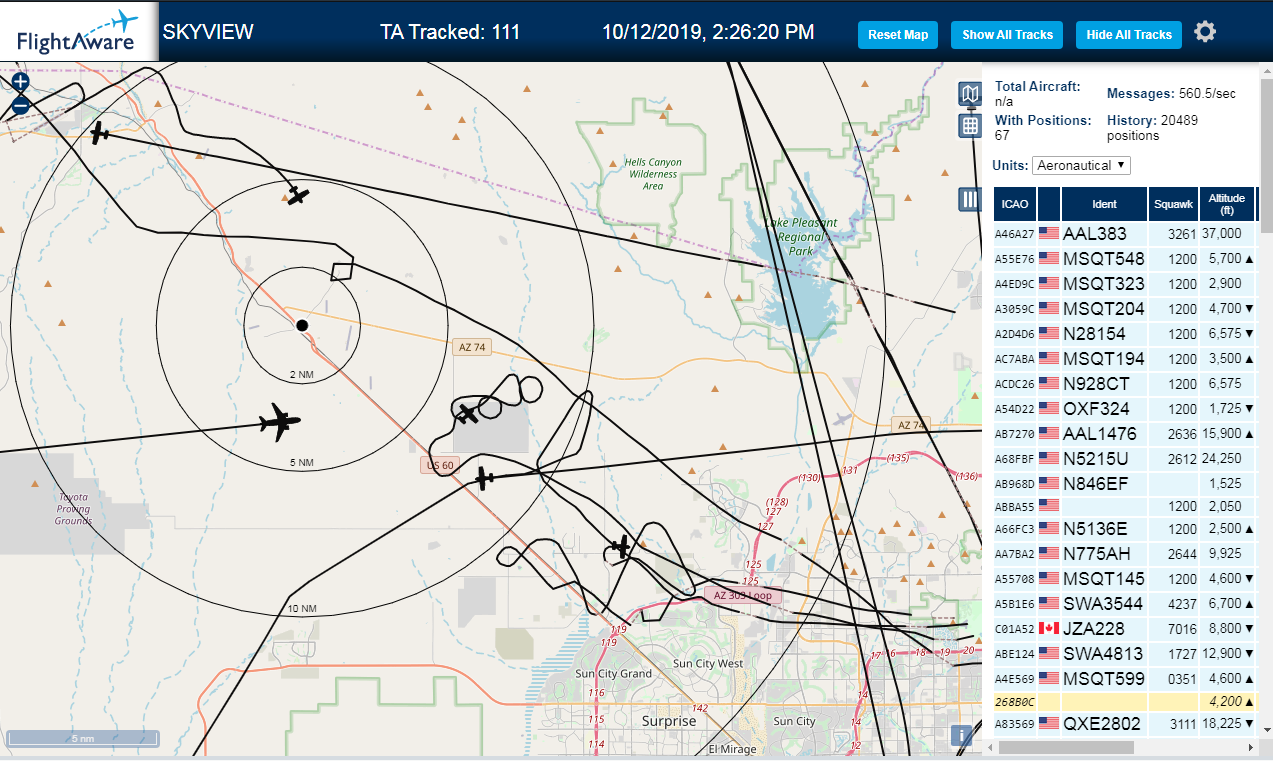Click the FlightAware logo
The height and width of the screenshot is (761, 1273).
point(78,32)
